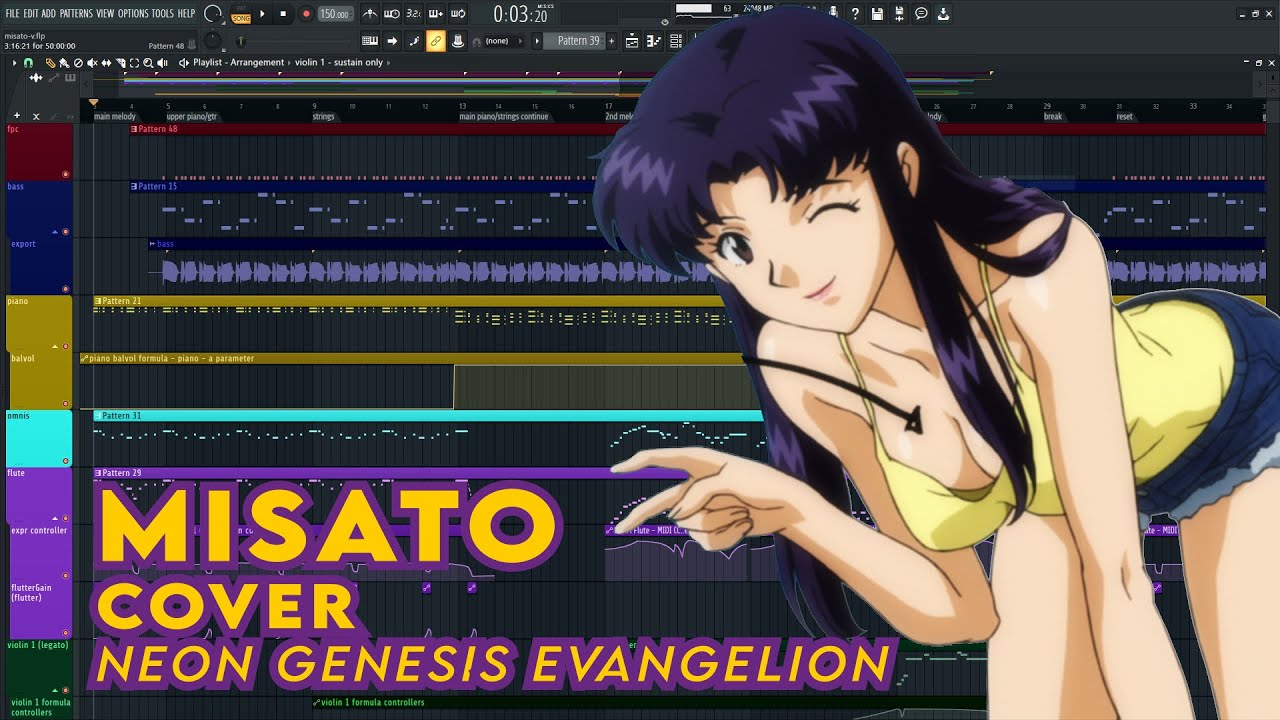
Task: Toggle mute dot on export track
Action: (66, 288)
